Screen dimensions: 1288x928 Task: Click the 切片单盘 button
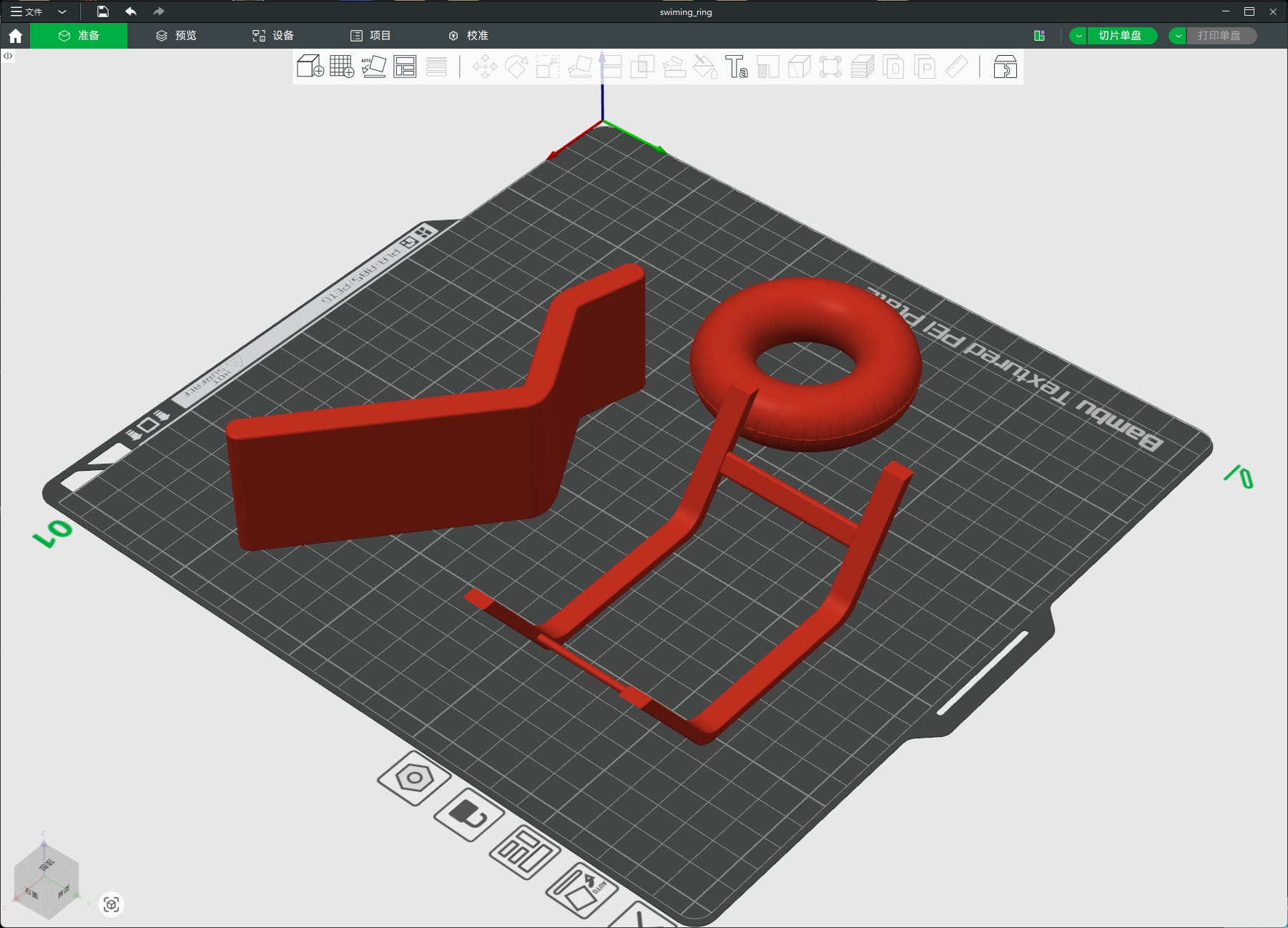click(x=1121, y=36)
